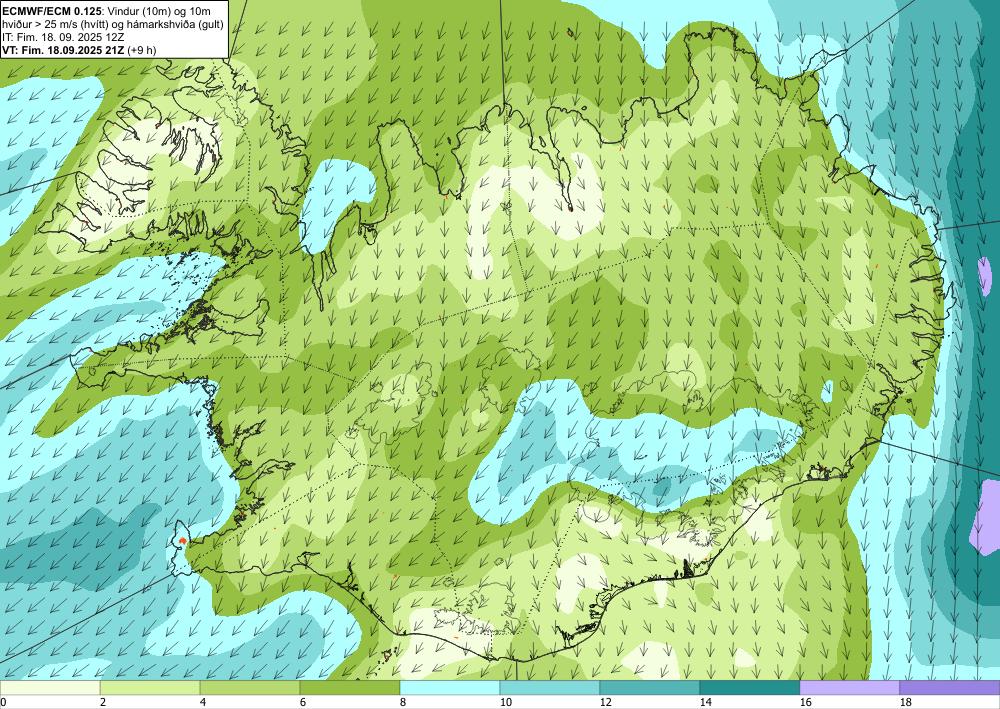
Task: Click the purple legend swatch above 18
Action: 950,688
